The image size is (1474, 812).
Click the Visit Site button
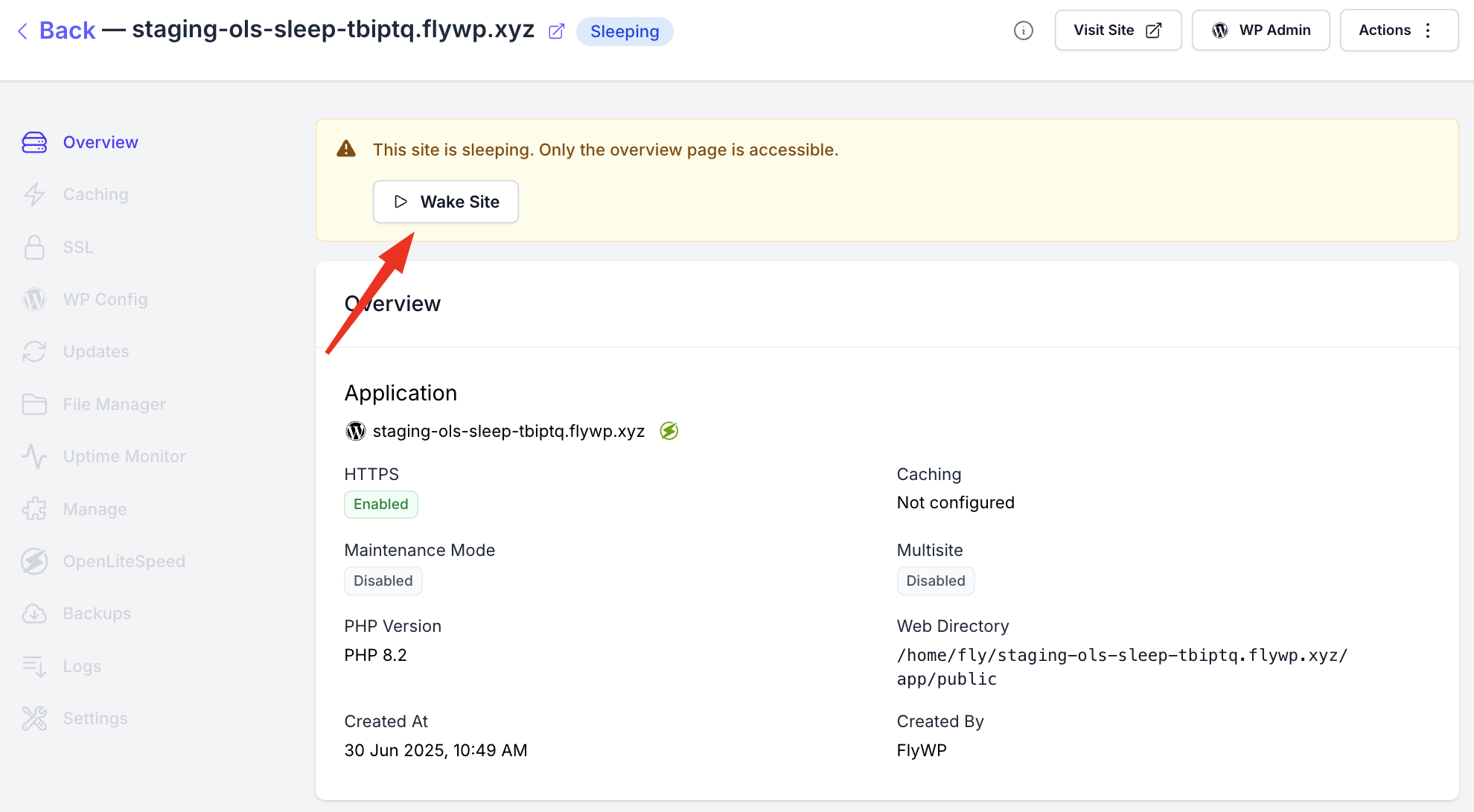click(1118, 31)
